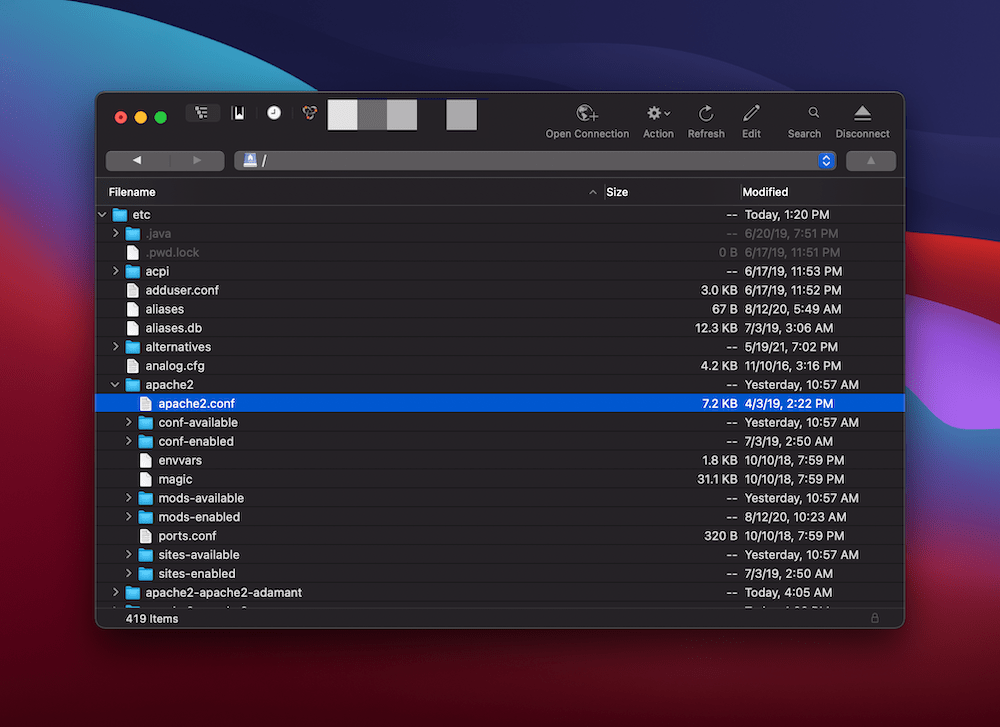Show the Bookmarks view
The width and height of the screenshot is (1000, 727).
point(238,114)
